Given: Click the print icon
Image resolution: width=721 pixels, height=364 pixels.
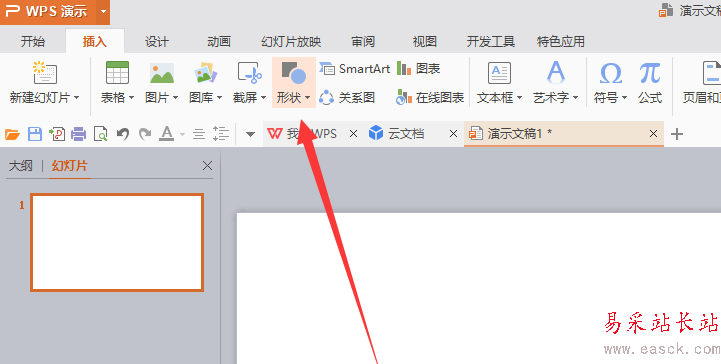Looking at the screenshot, I should click(x=79, y=134).
